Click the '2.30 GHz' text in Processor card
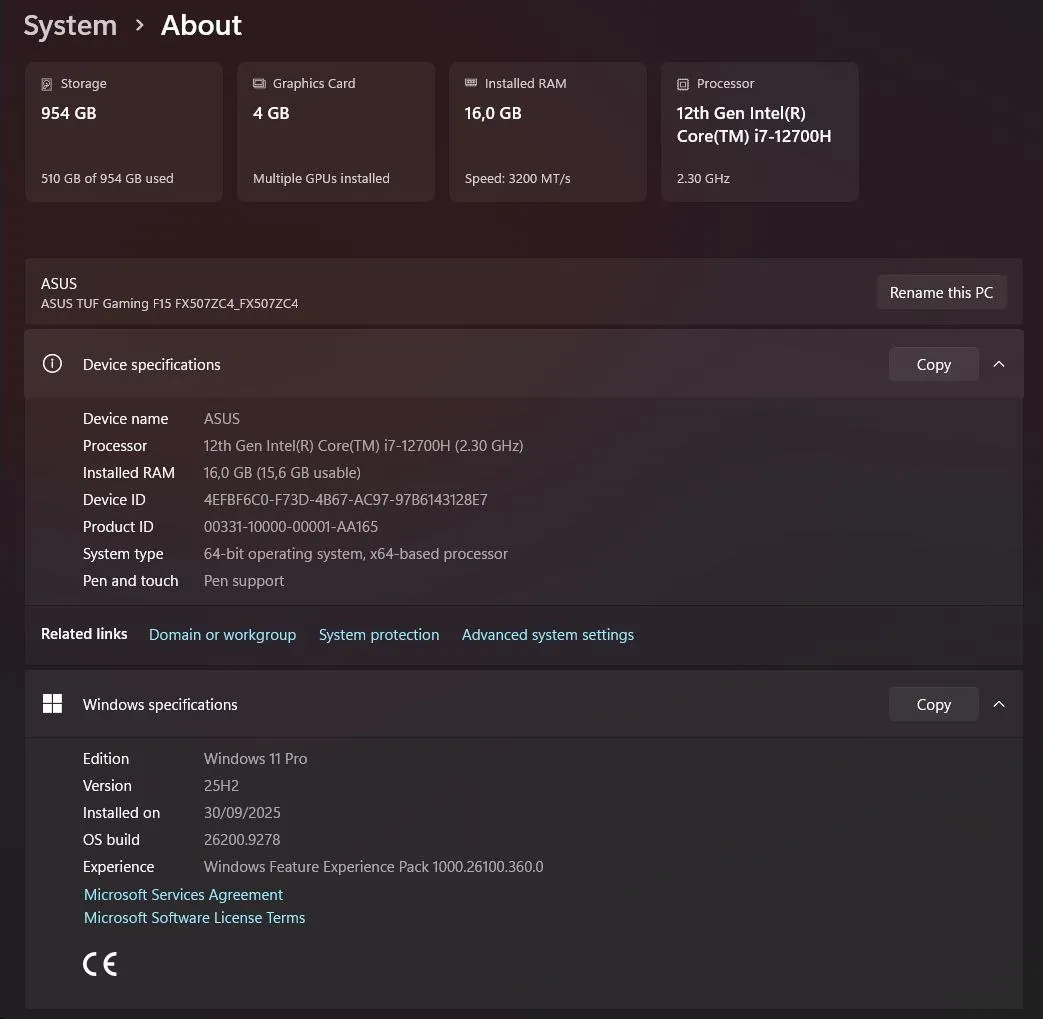 (703, 178)
